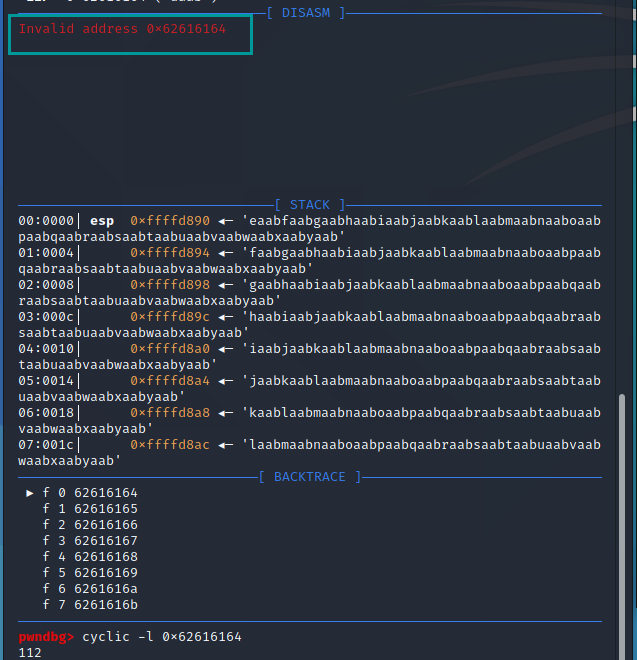This screenshot has height=660, width=637.
Task: Click the terminal vertical scrollbar thumb
Action: point(622,526)
